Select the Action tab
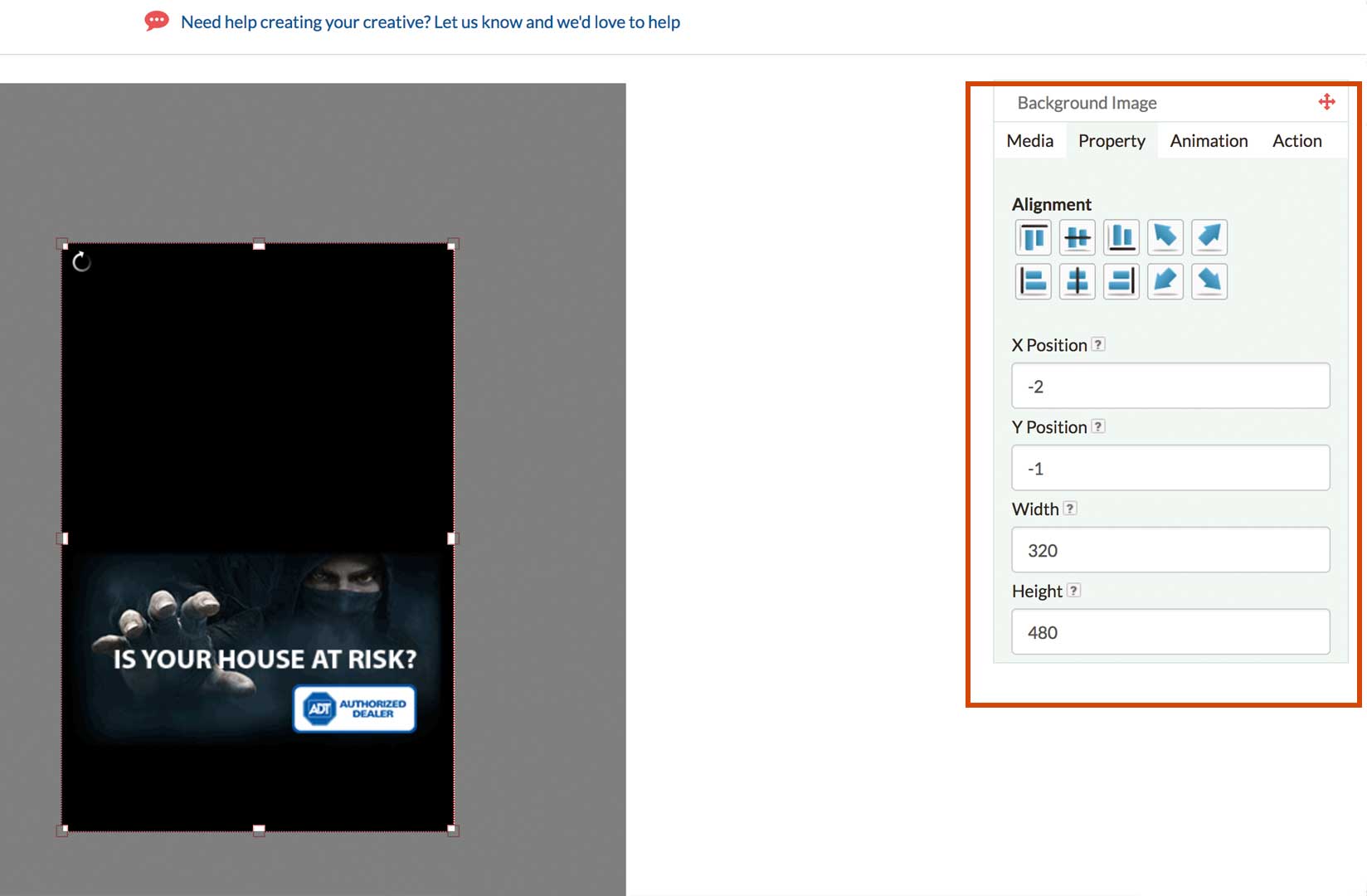 tap(1296, 141)
